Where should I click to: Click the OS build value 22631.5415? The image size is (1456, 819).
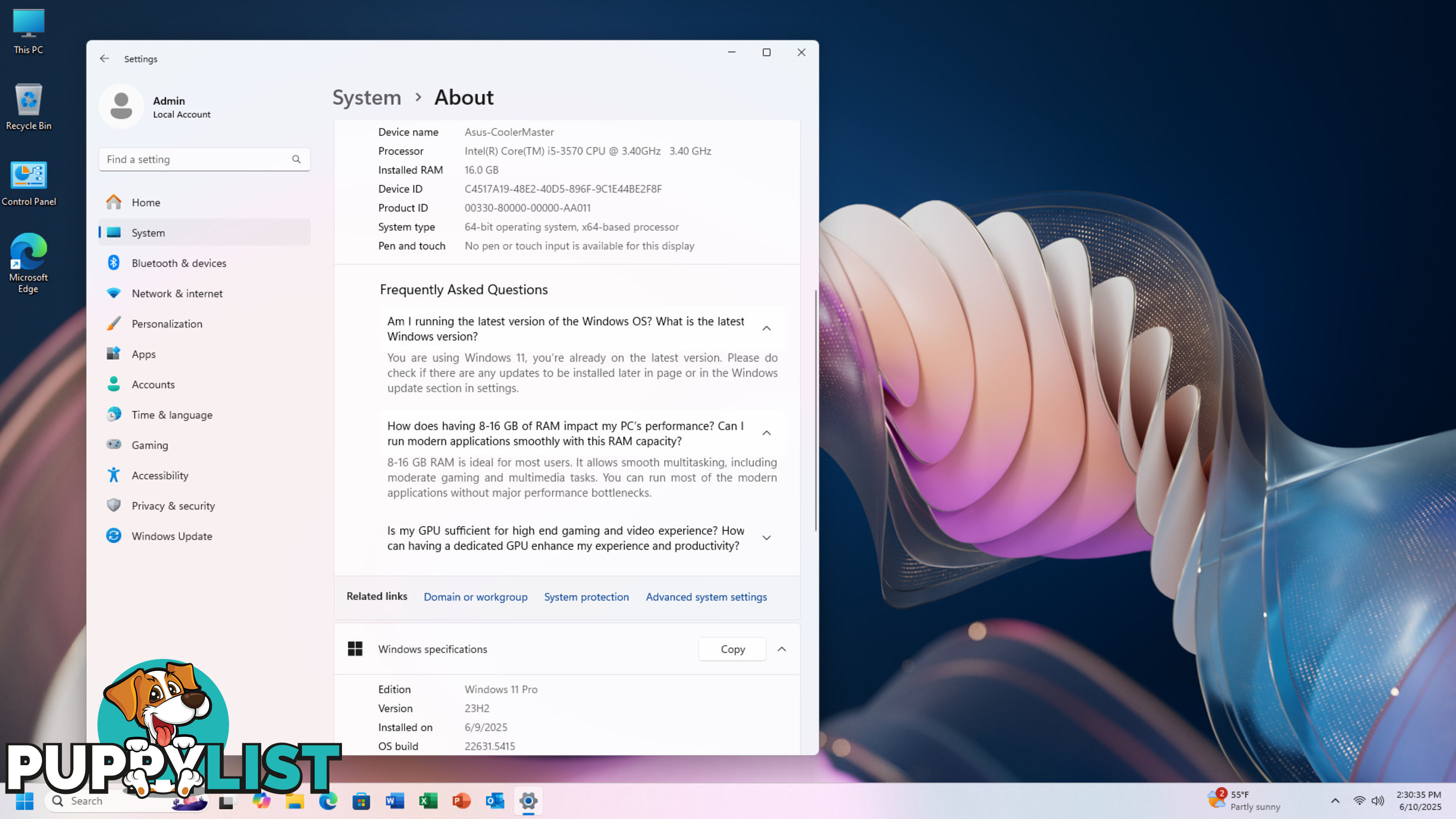pos(490,746)
